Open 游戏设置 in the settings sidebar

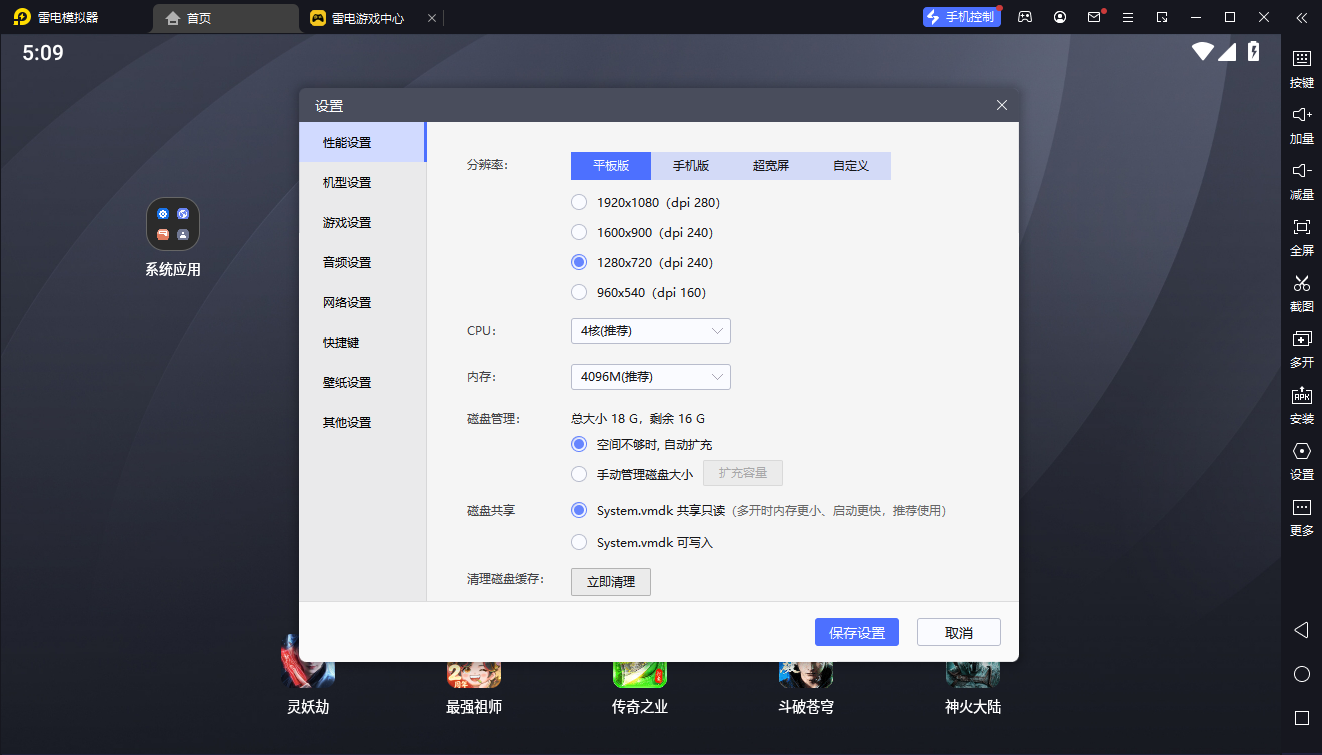347,223
